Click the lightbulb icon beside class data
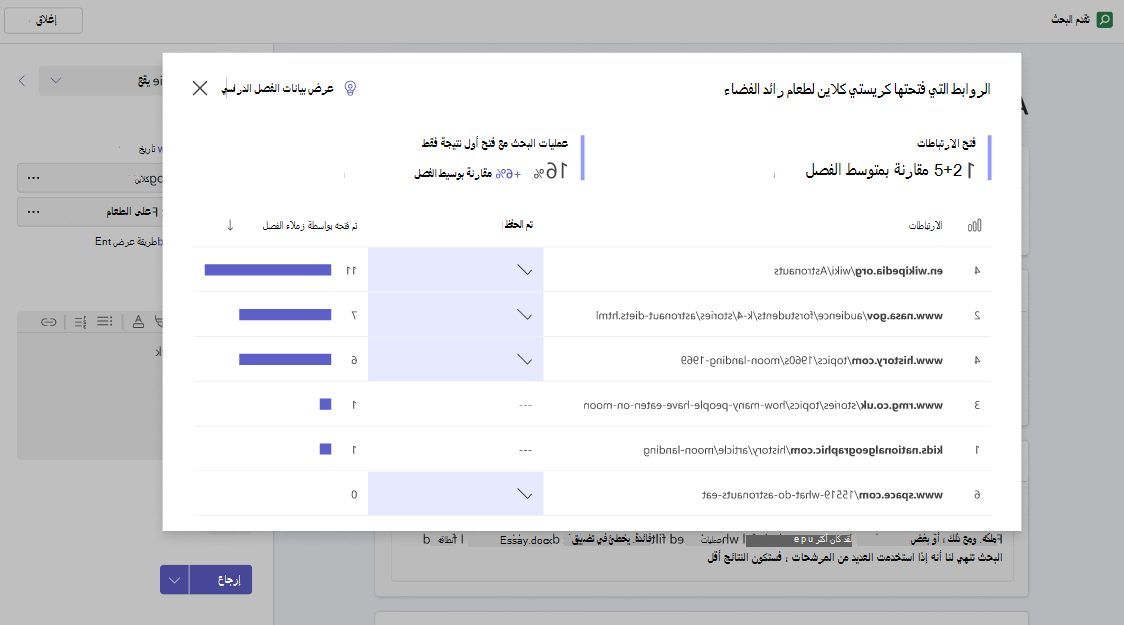The height and width of the screenshot is (625, 1124). coord(350,88)
